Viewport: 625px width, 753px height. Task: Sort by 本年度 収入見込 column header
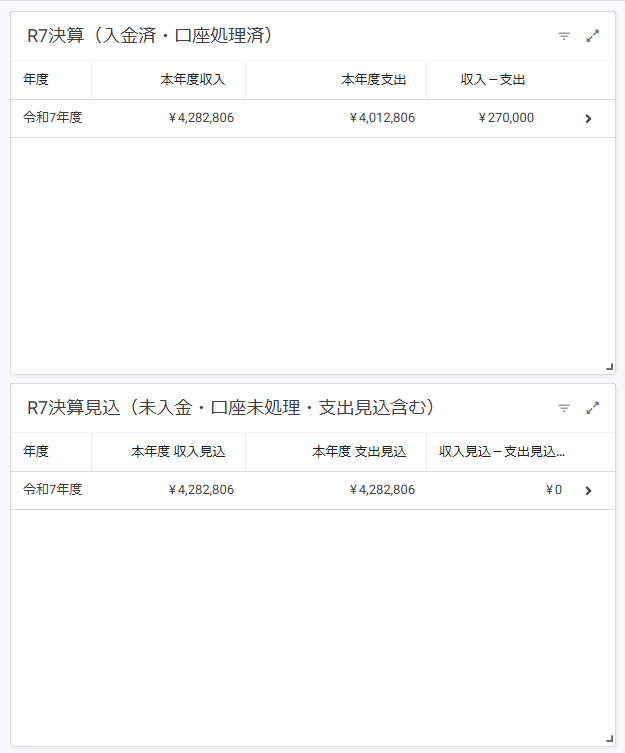[178, 452]
